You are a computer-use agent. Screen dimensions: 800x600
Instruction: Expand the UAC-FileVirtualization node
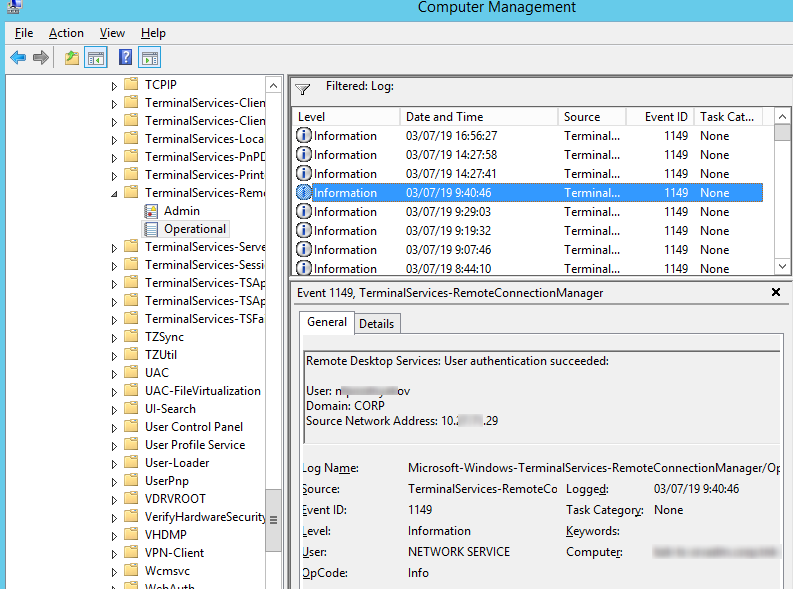coord(114,392)
